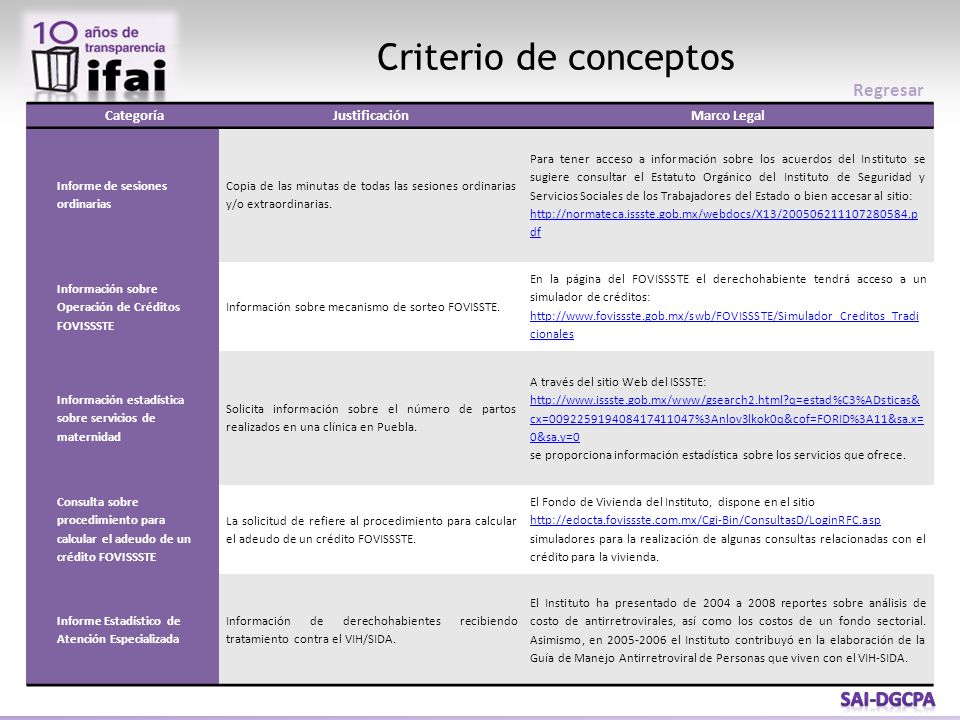
Task: Click text 'simuladores para la realización'
Action: pos(727,547)
